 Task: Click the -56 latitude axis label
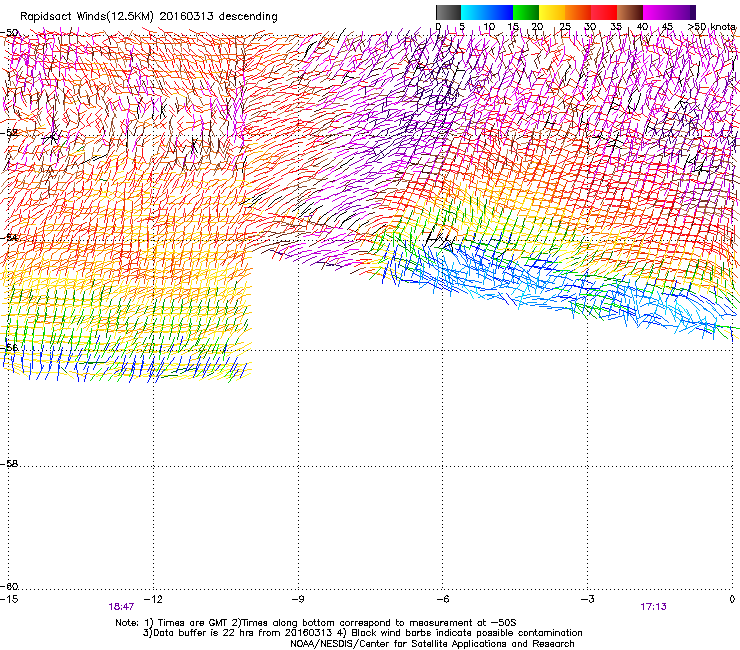coord(9,347)
